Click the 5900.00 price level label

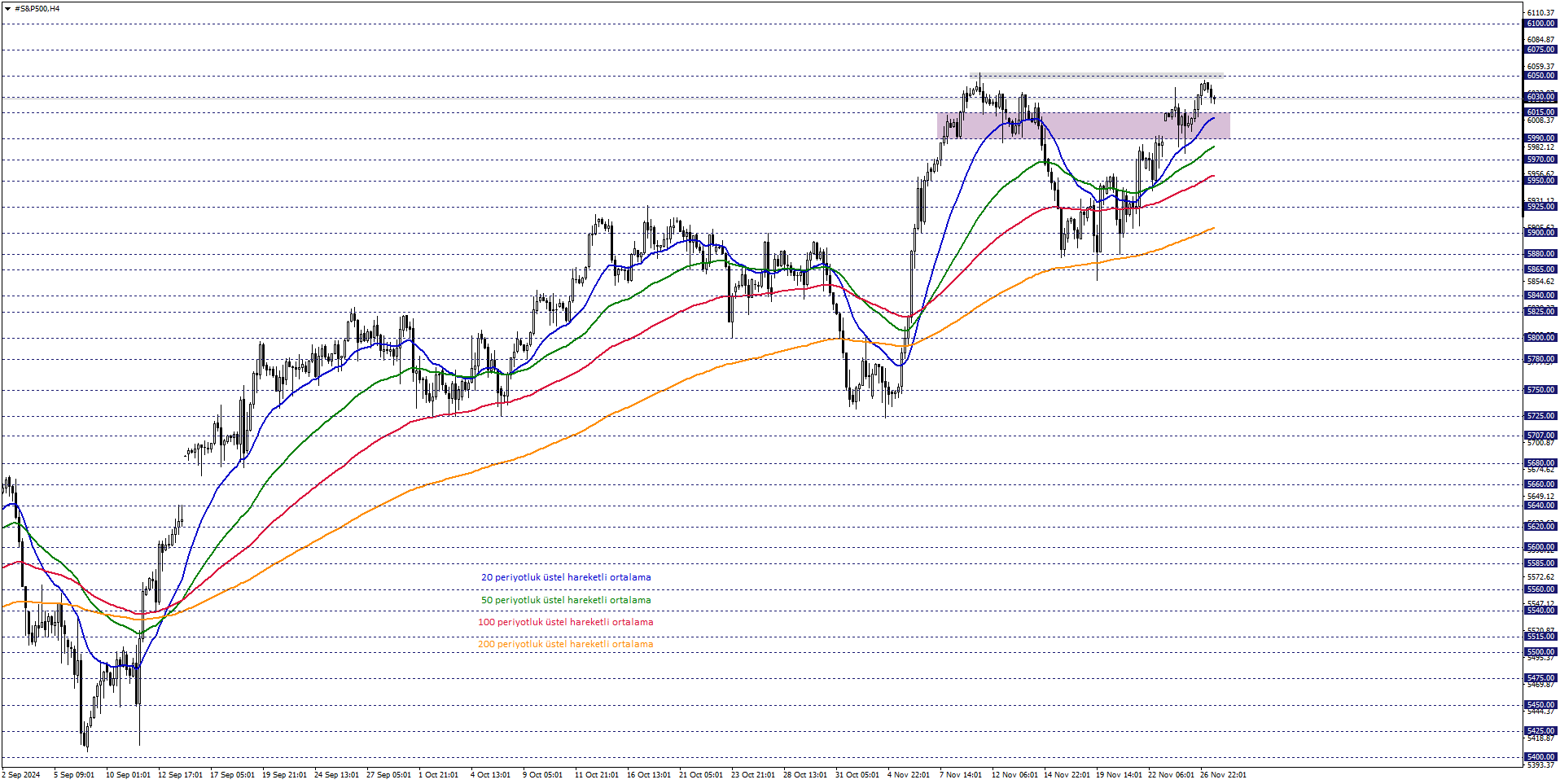1540,233
